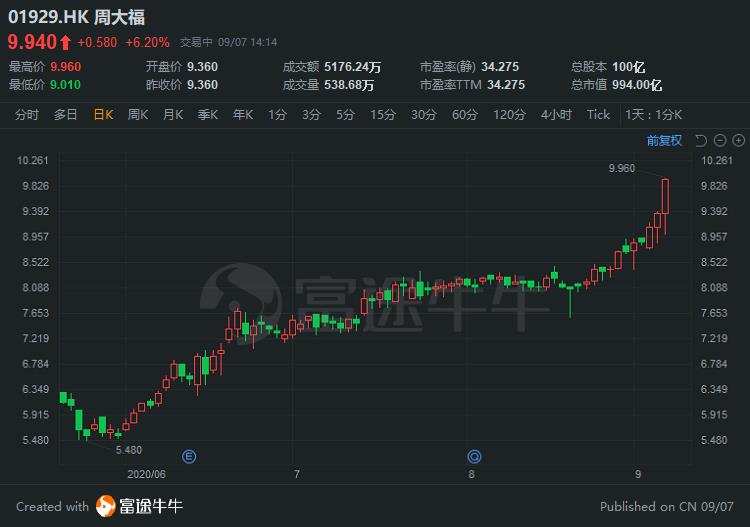Choose the 120分 interval tab
The image size is (750, 527).
509,115
